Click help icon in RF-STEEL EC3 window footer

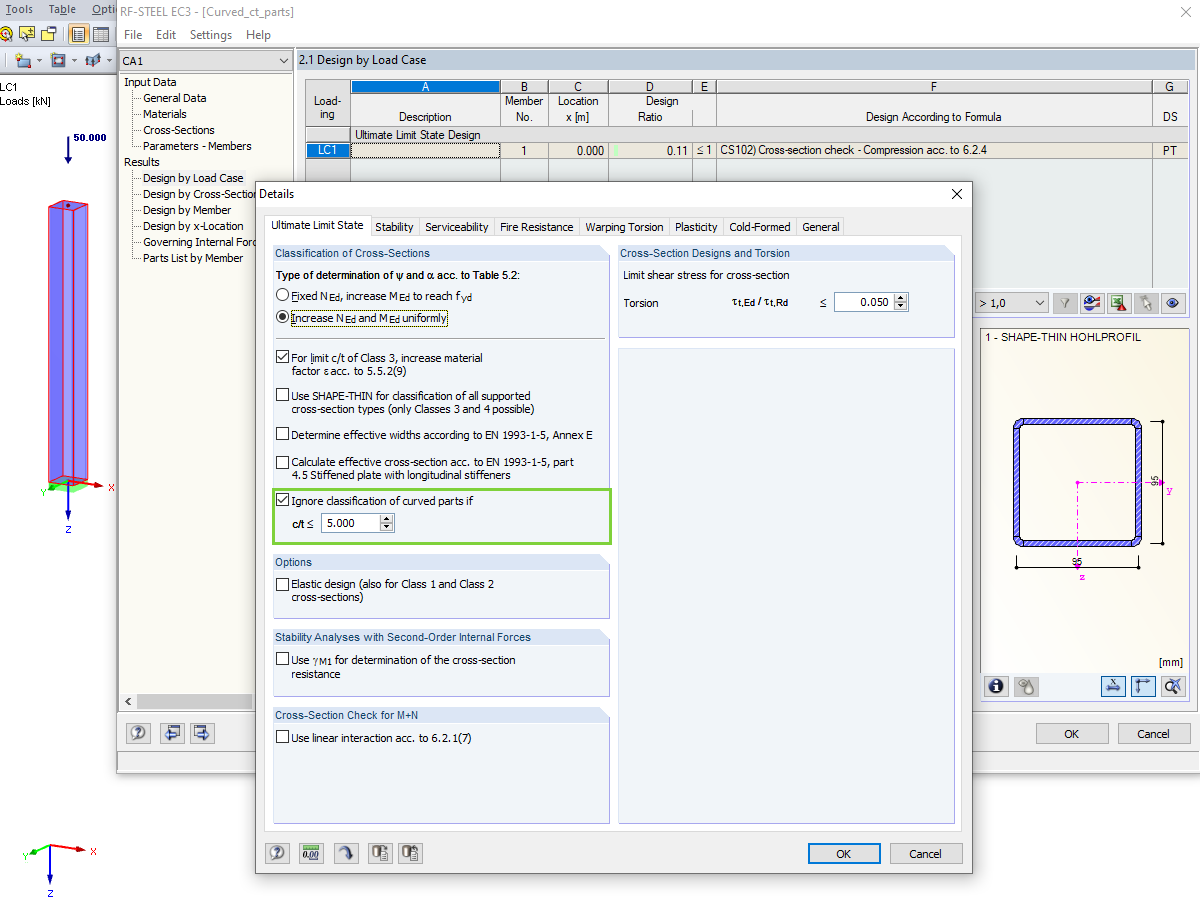[139, 733]
